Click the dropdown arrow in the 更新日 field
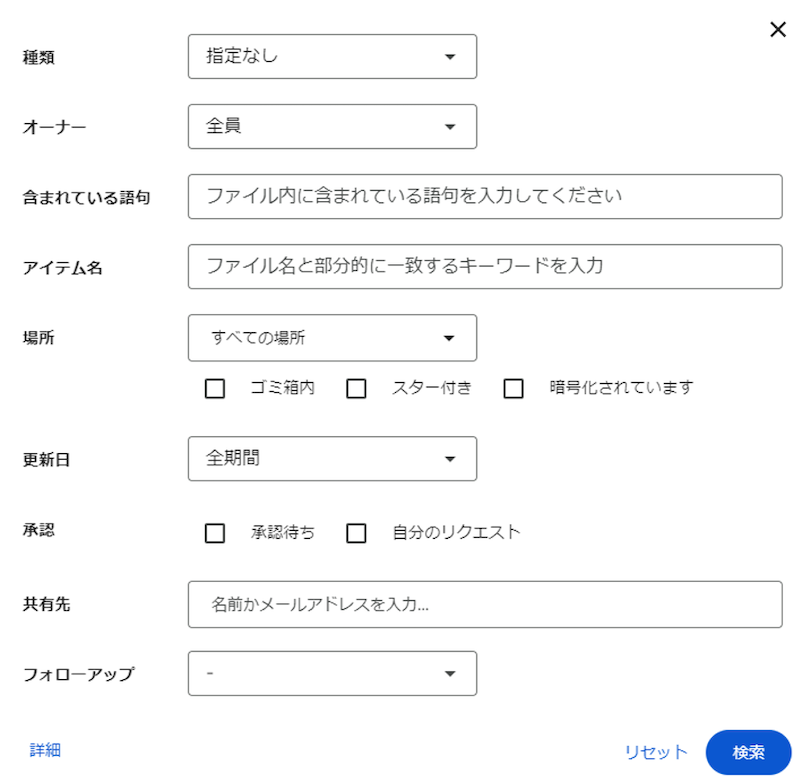The height and width of the screenshot is (783, 804). coord(452,459)
